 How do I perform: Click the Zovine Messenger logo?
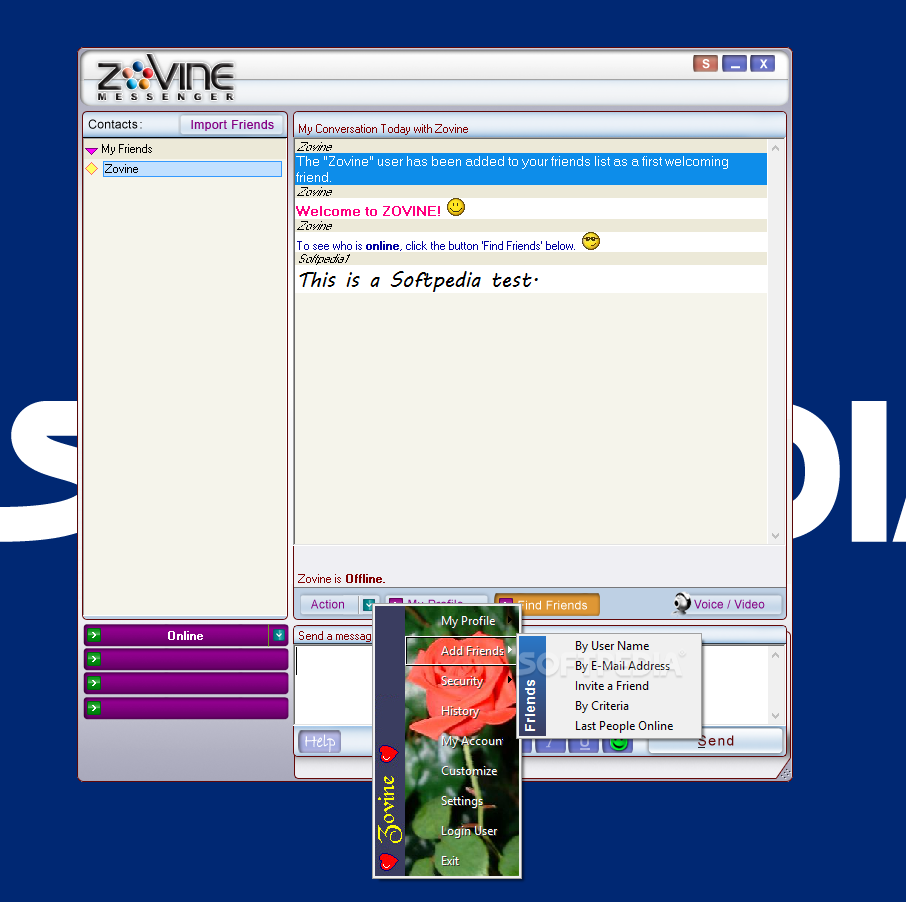(165, 78)
